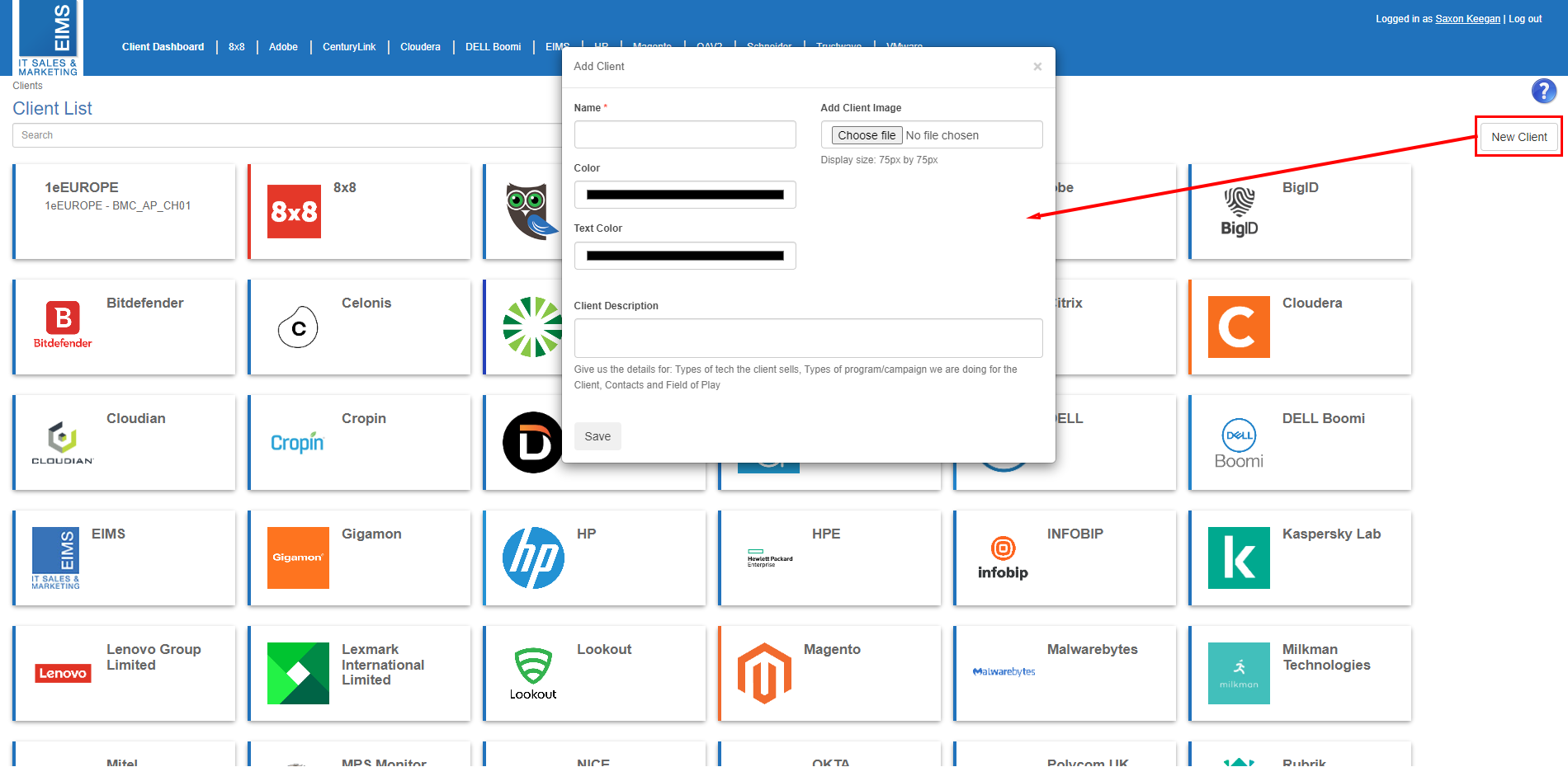Open Adobe in the top navigation

tap(283, 47)
